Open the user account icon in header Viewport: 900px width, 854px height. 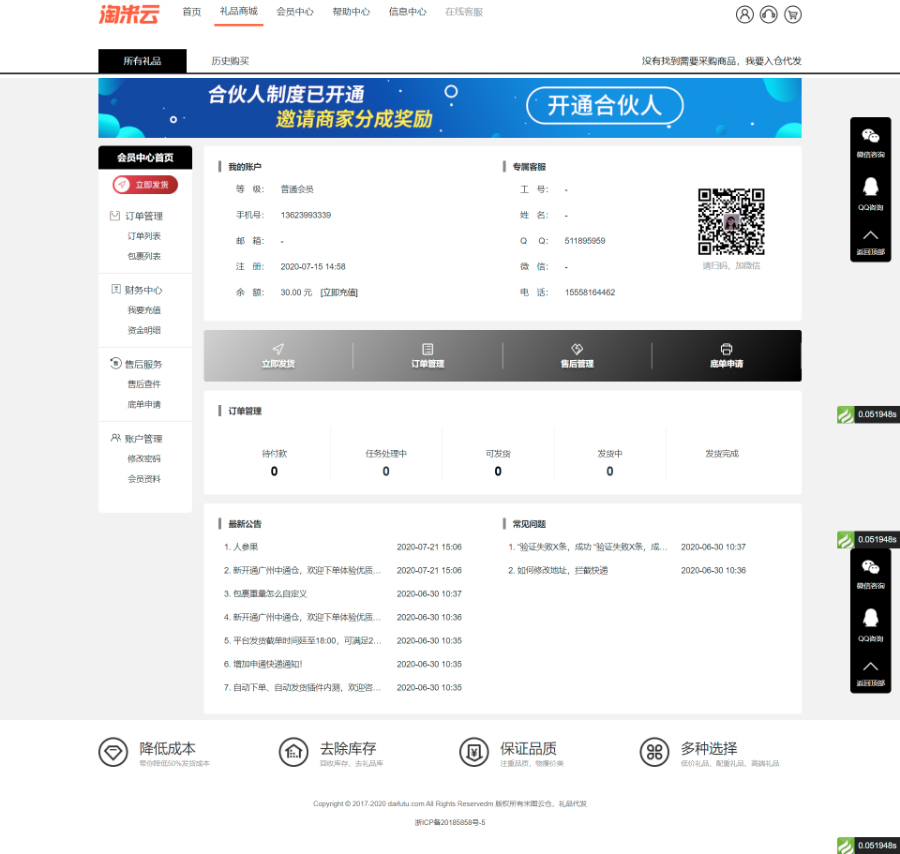744,14
